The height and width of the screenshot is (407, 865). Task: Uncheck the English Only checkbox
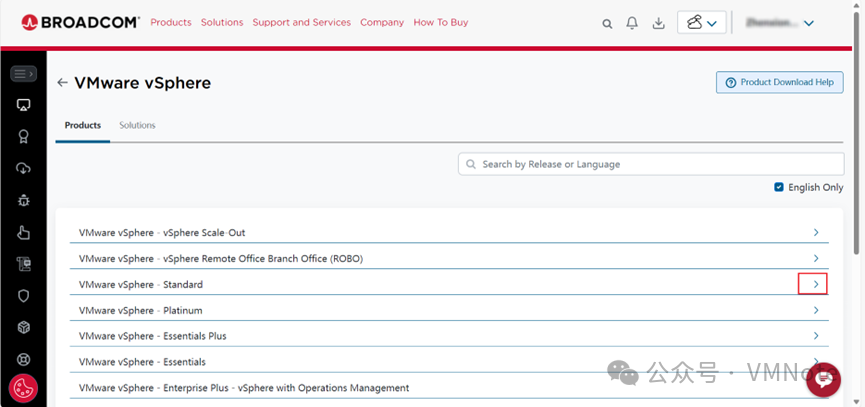779,187
